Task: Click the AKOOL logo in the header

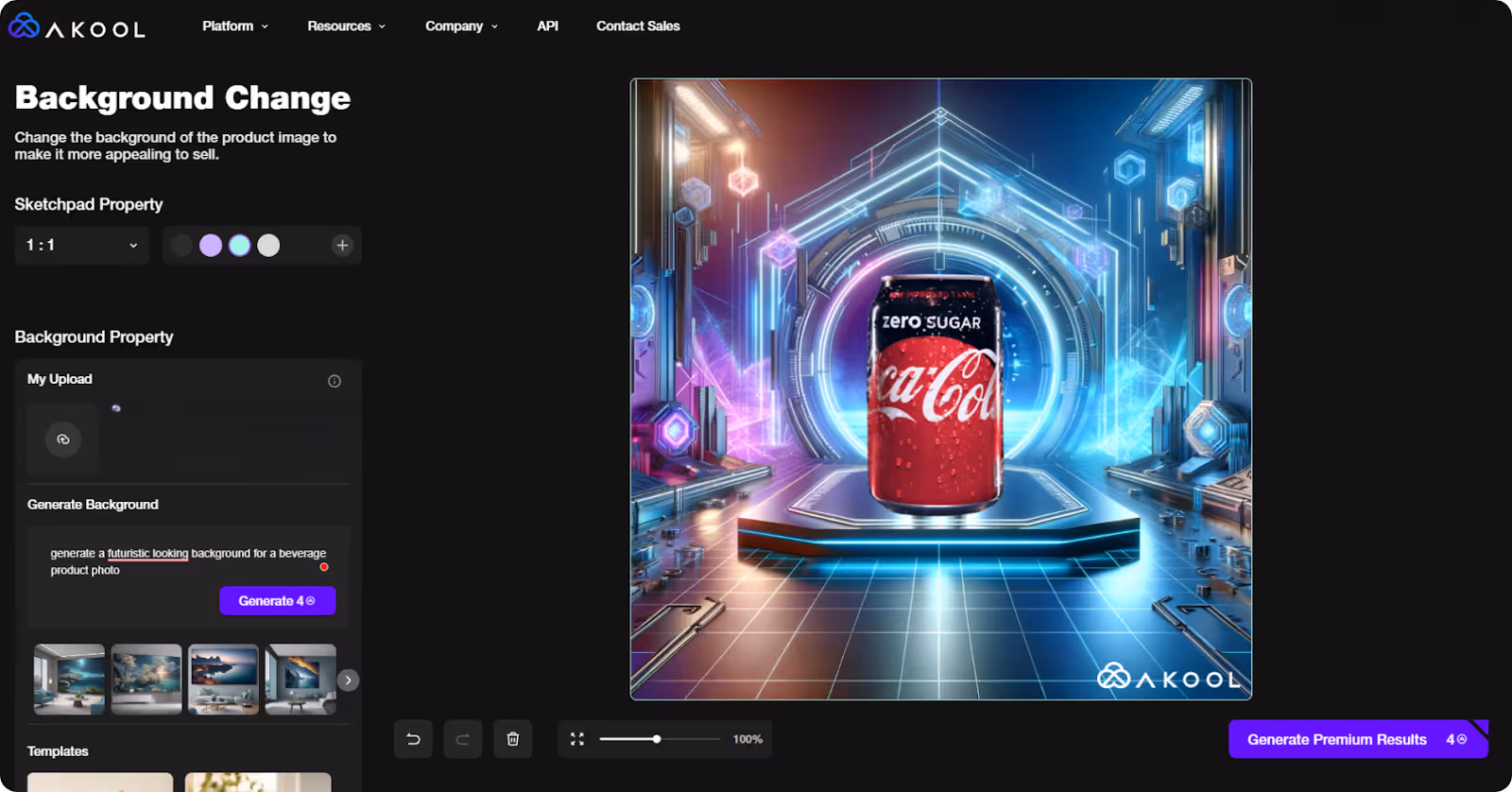Action: (77, 26)
